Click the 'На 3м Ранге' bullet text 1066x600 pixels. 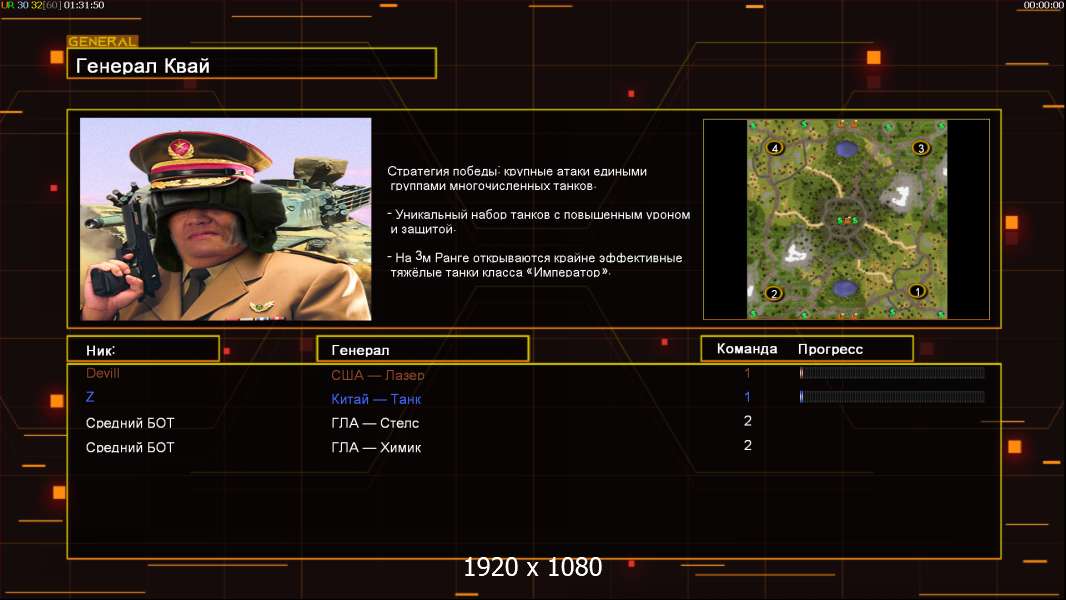click(x=534, y=264)
